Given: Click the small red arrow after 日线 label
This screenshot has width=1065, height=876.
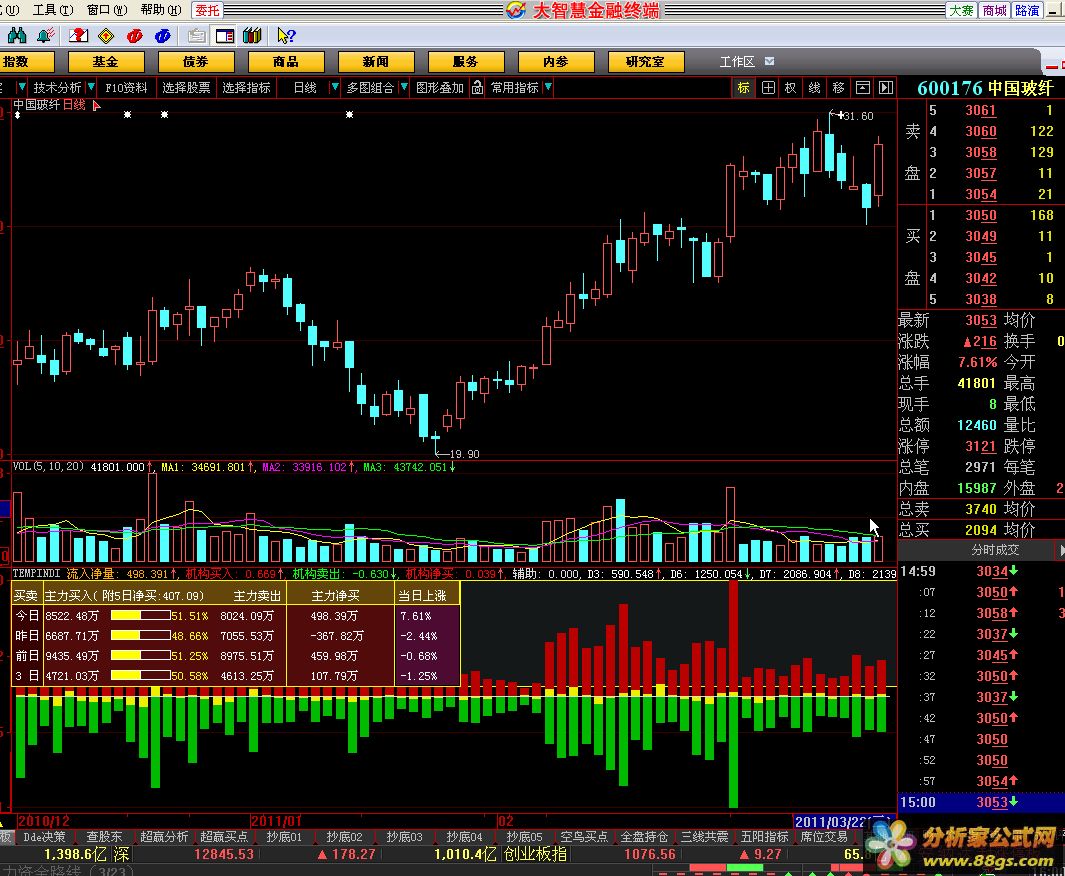Looking at the screenshot, I should pyautogui.click(x=96, y=105).
